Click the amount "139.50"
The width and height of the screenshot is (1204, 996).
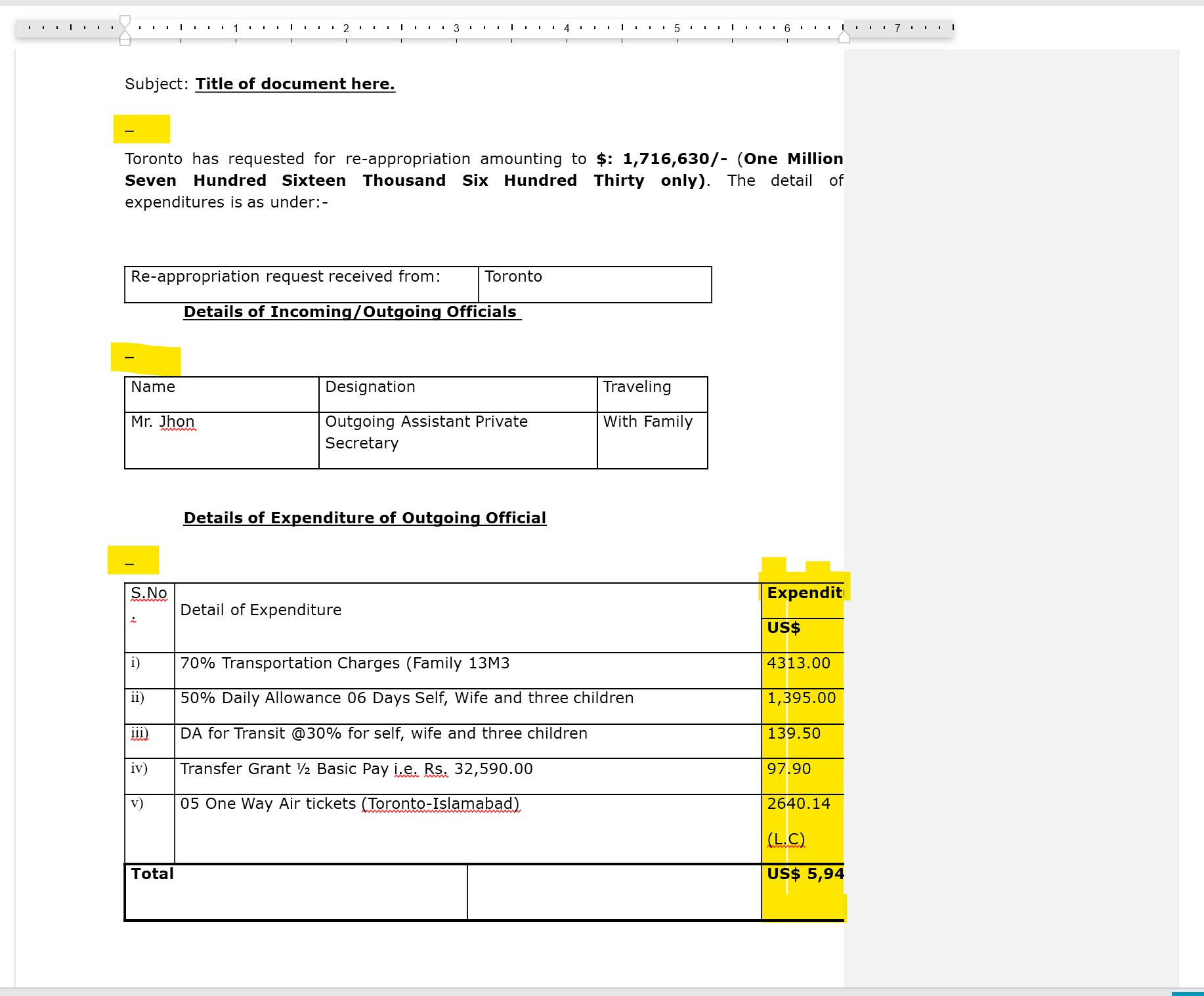pyautogui.click(x=794, y=733)
